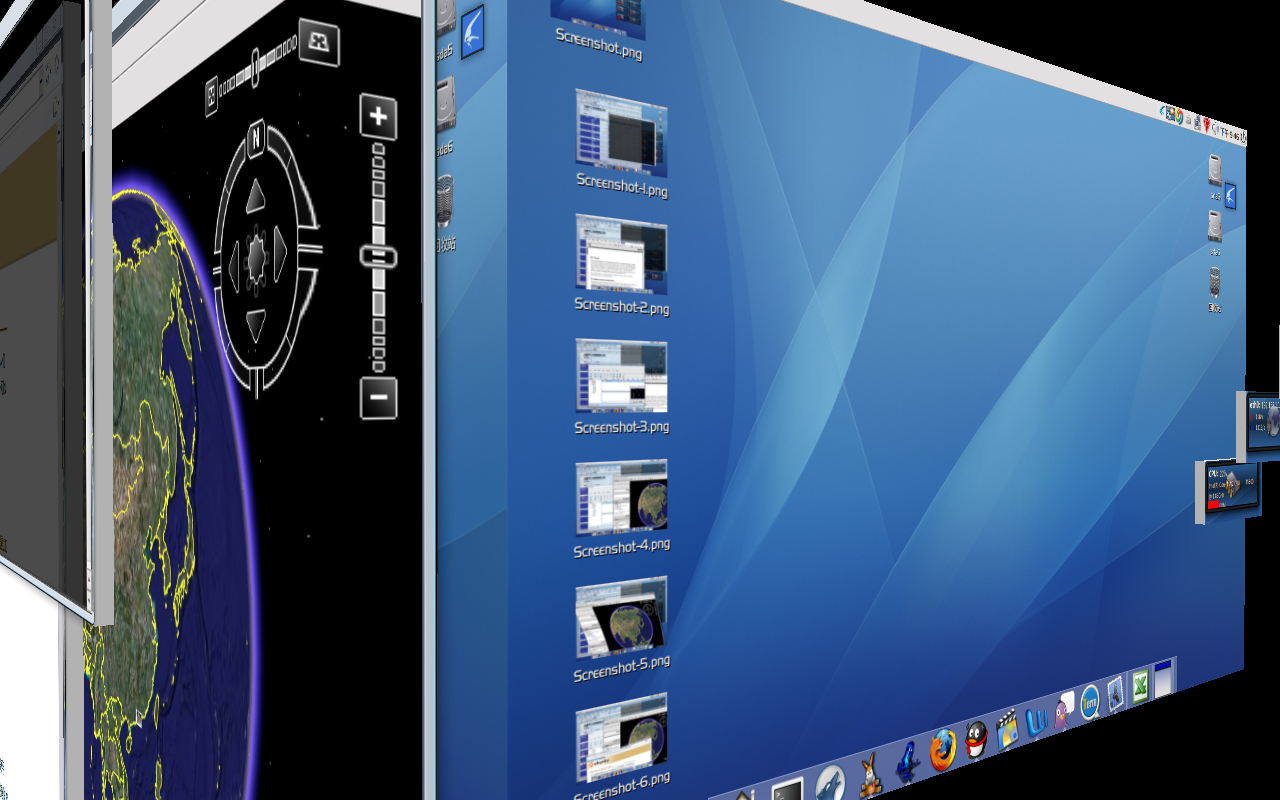Select the Screenshot-3.png desktop file

(x=621, y=385)
